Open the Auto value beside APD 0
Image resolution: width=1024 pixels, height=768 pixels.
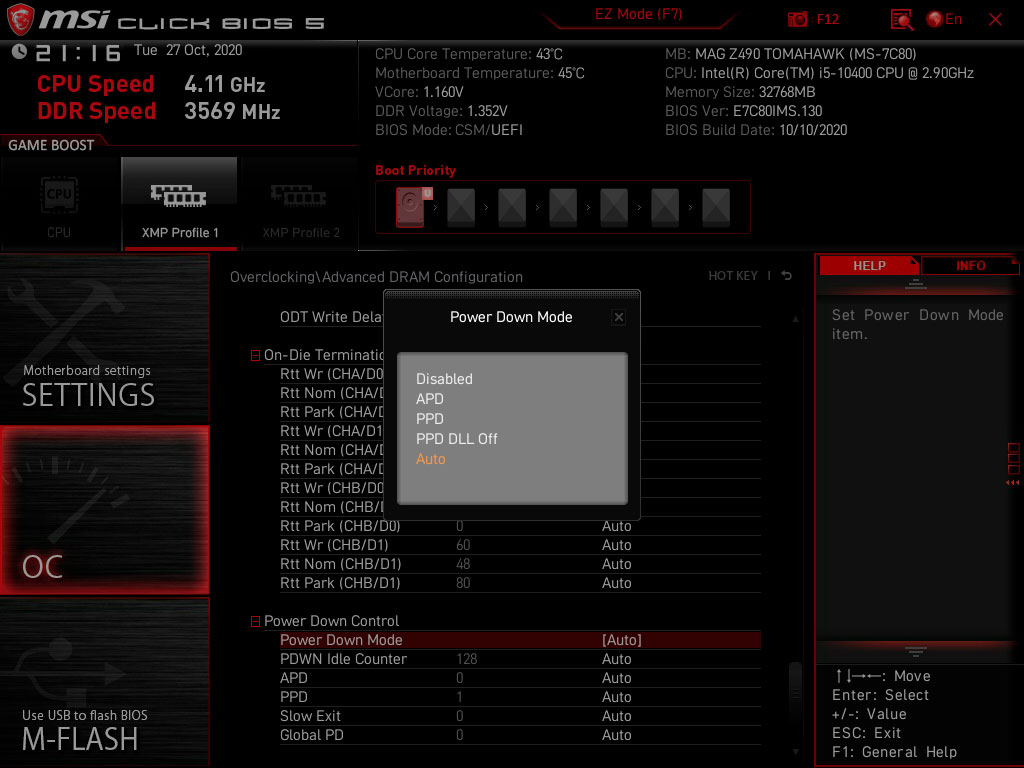tap(616, 678)
